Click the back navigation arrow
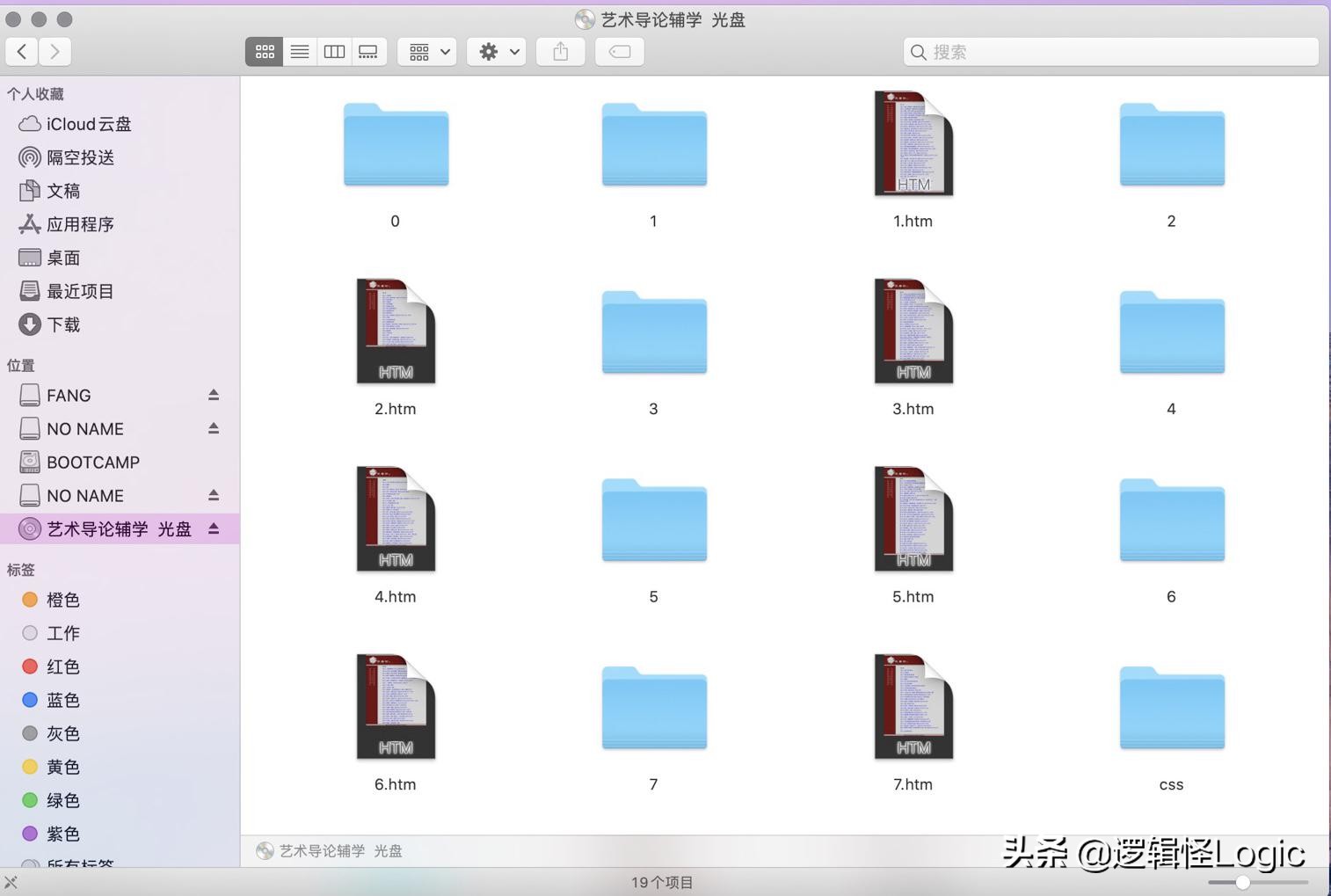 22,51
